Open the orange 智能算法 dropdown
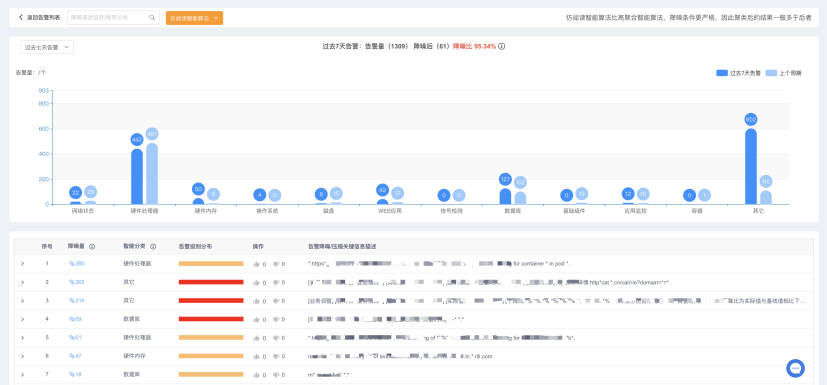Image resolution: width=827 pixels, height=385 pixels. click(194, 18)
